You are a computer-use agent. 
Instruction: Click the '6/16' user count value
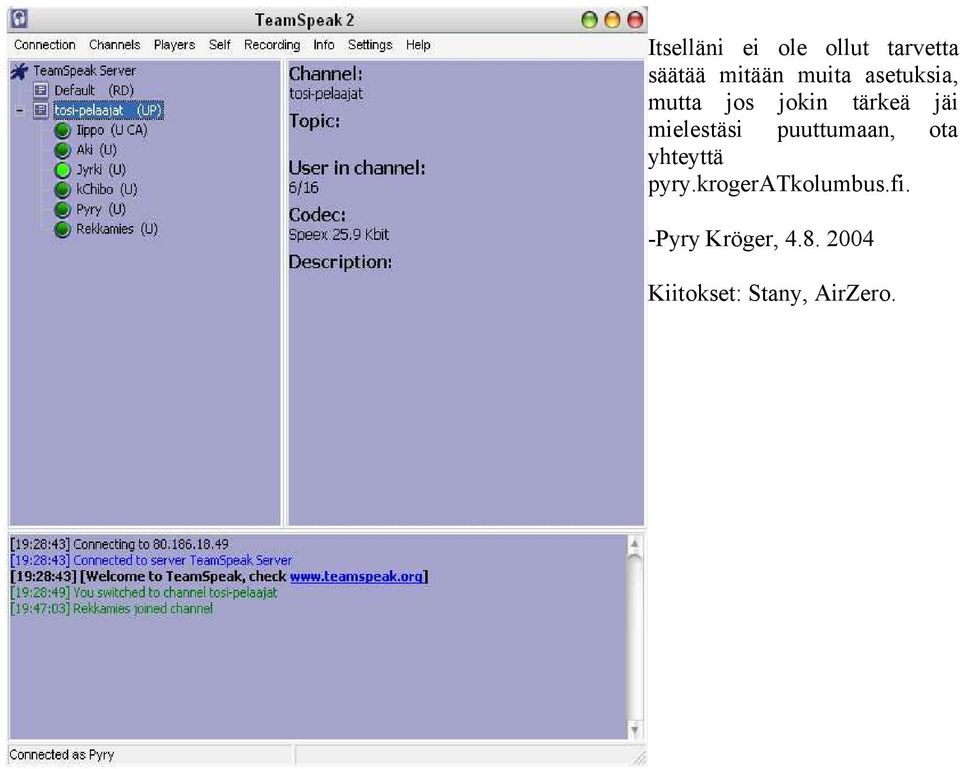coord(303,188)
